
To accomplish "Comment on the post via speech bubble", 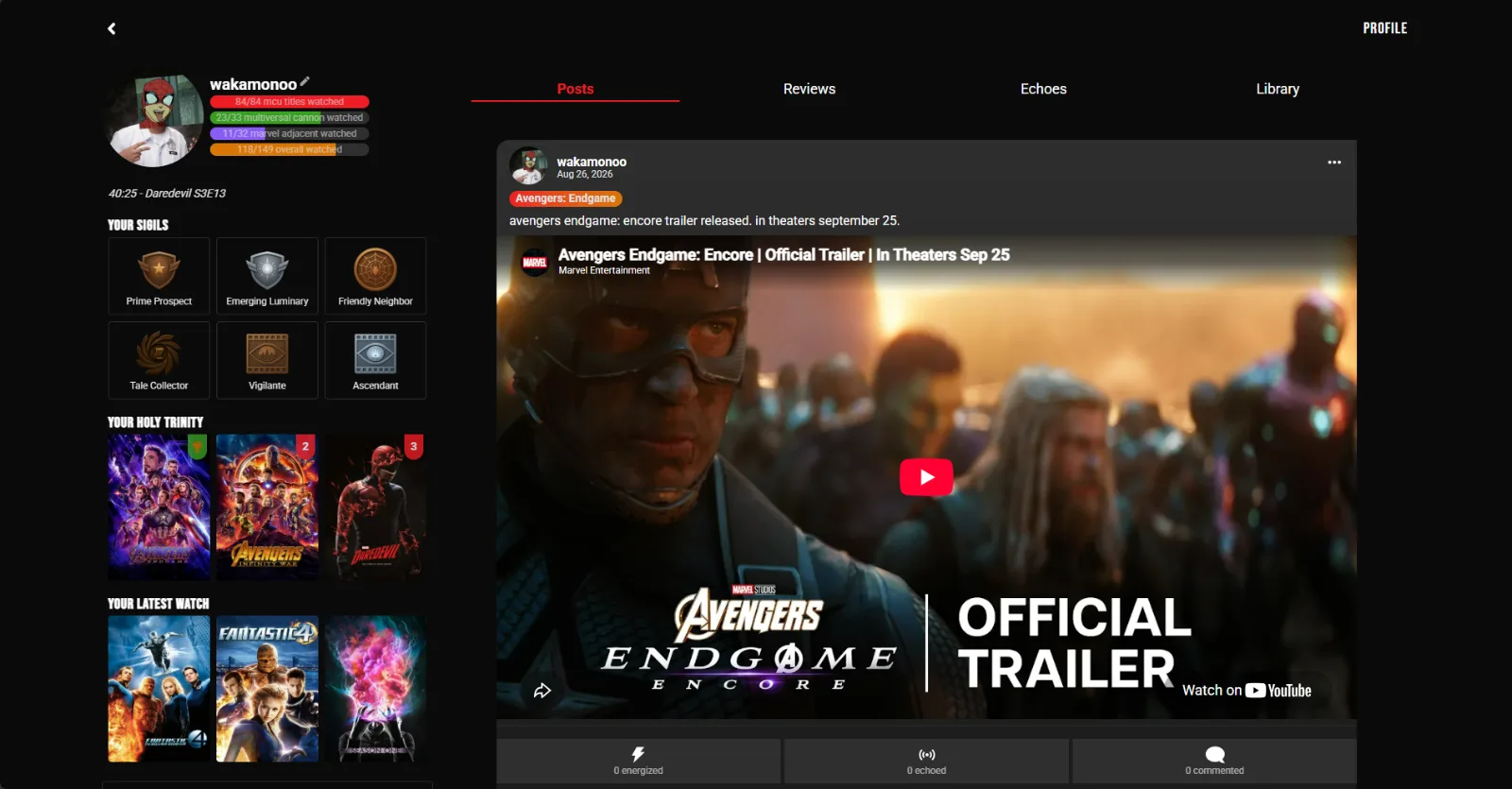I will tap(1214, 761).
